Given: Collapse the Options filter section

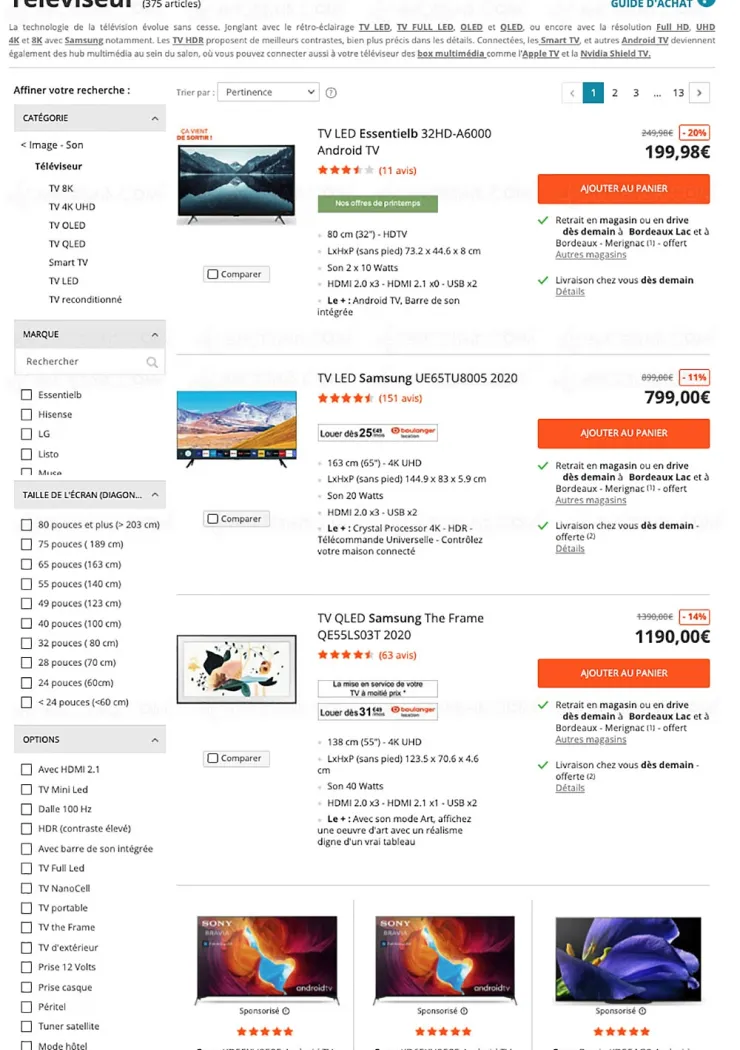Looking at the screenshot, I should pyautogui.click(x=155, y=740).
